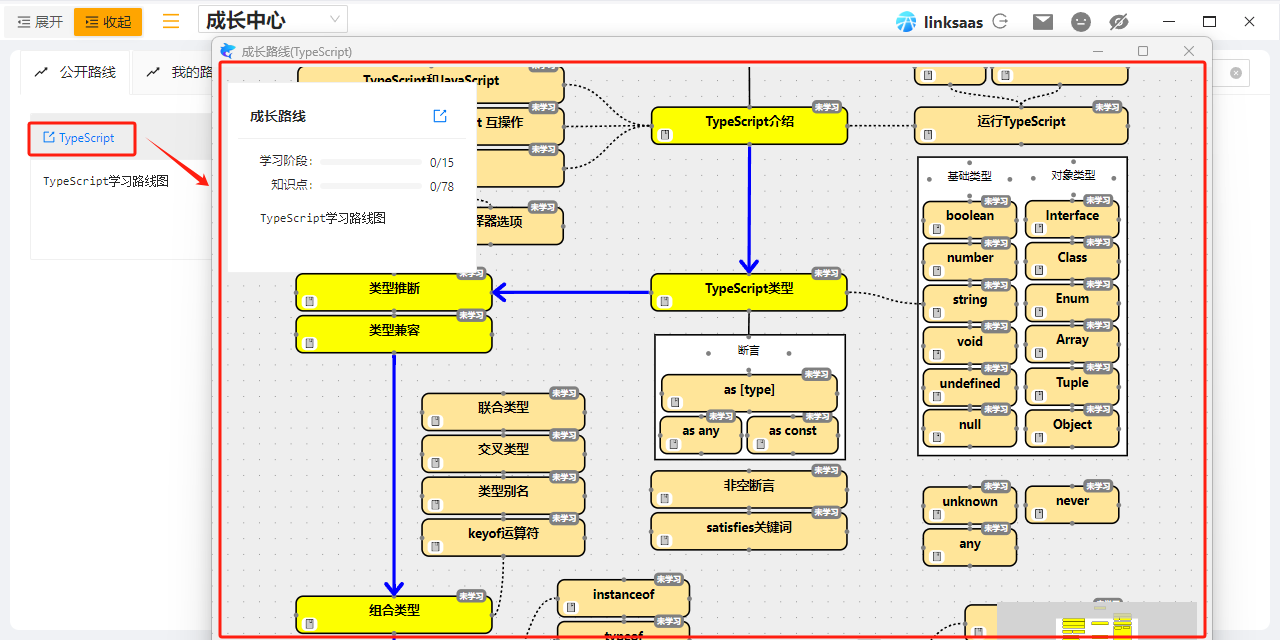Click the linksaas logo icon
The width and height of the screenshot is (1280, 640).
(x=906, y=22)
